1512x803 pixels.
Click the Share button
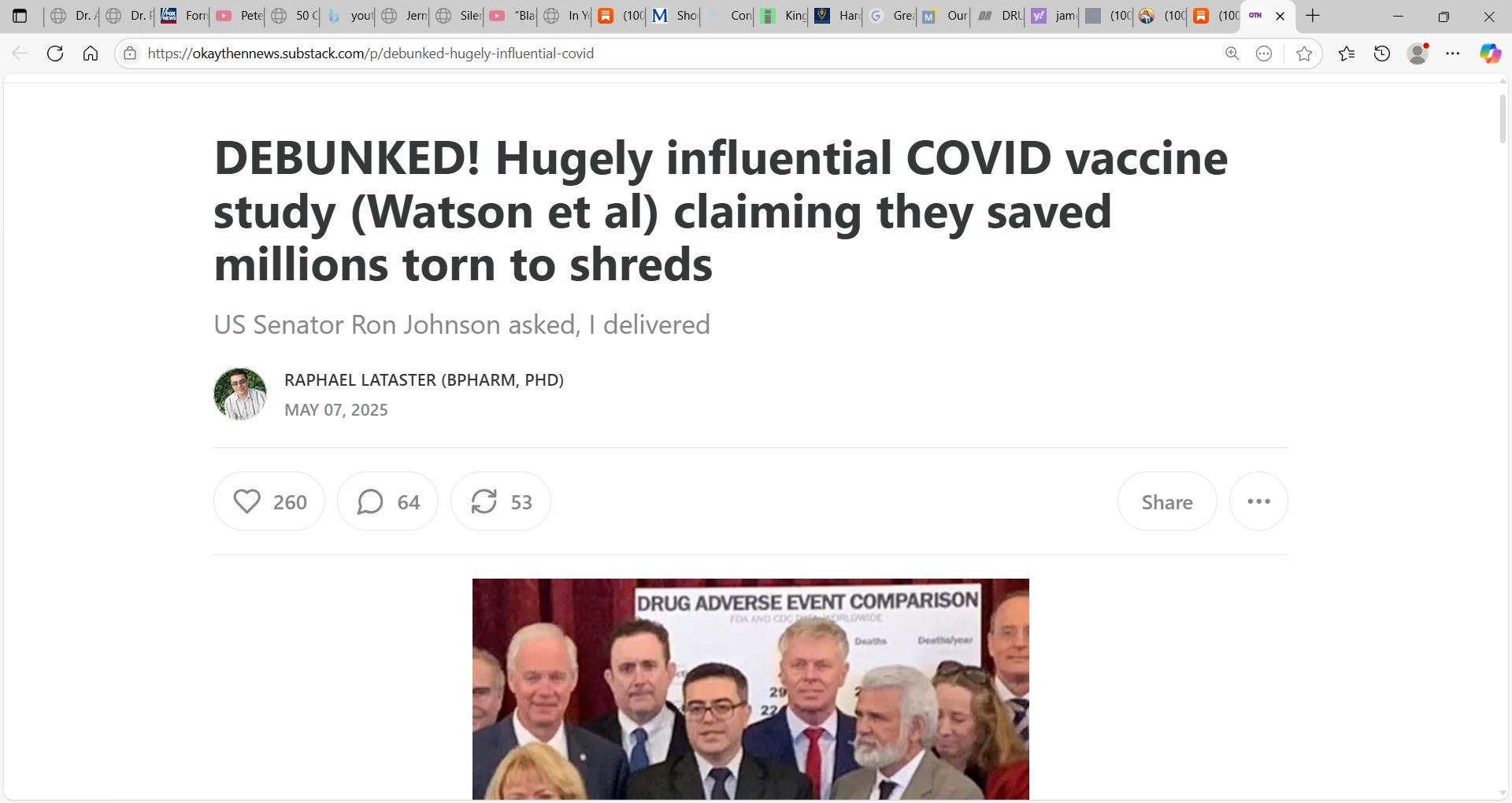[x=1167, y=501]
